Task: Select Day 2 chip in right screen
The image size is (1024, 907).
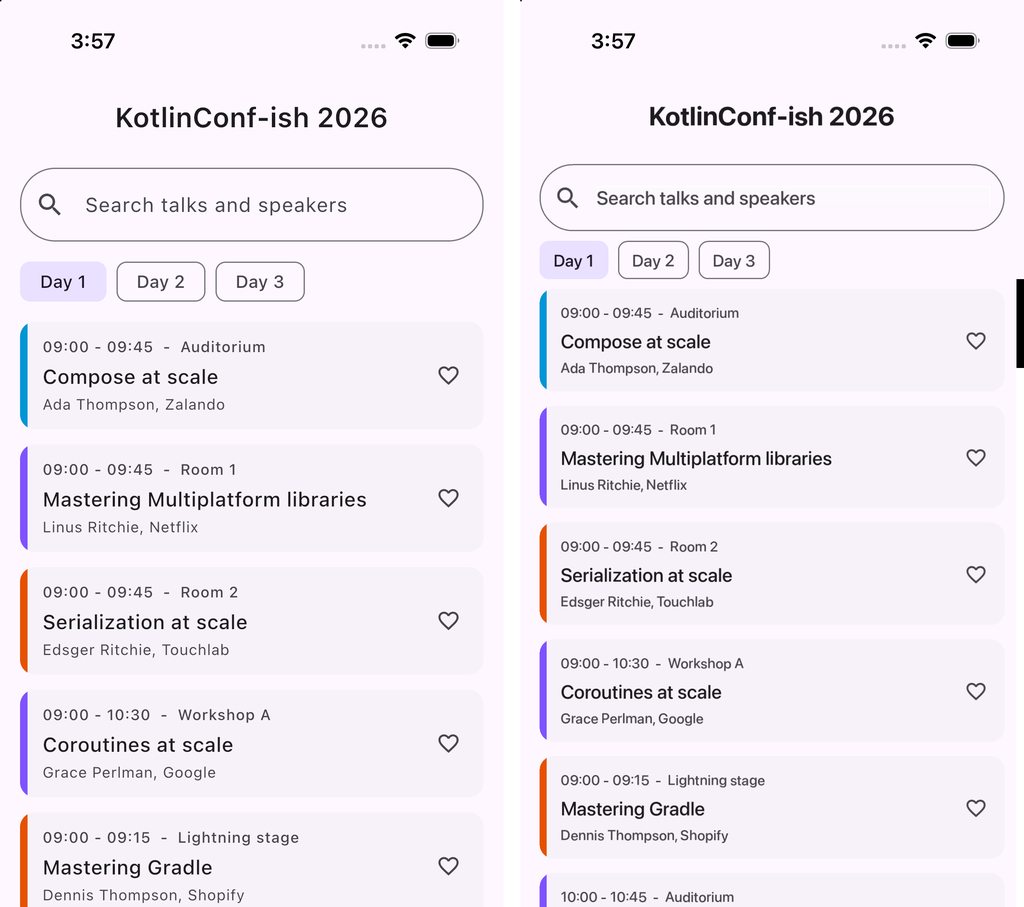Action: click(x=653, y=261)
